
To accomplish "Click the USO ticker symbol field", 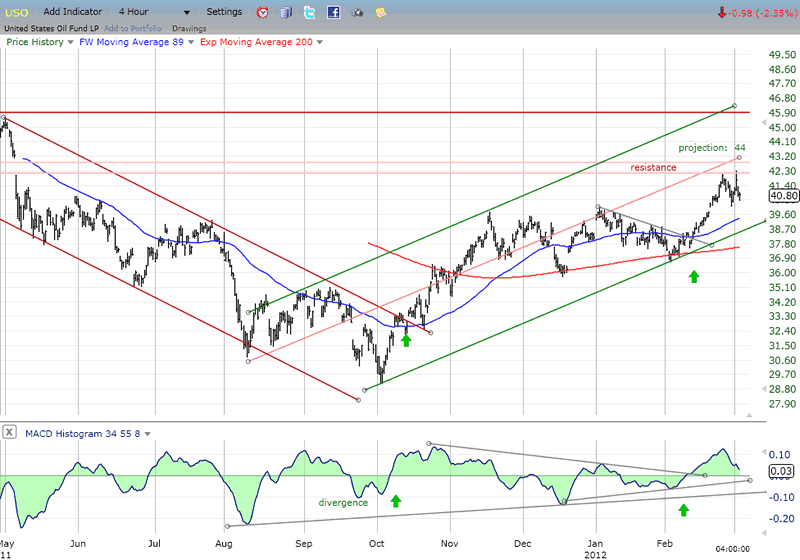I will [18, 12].
